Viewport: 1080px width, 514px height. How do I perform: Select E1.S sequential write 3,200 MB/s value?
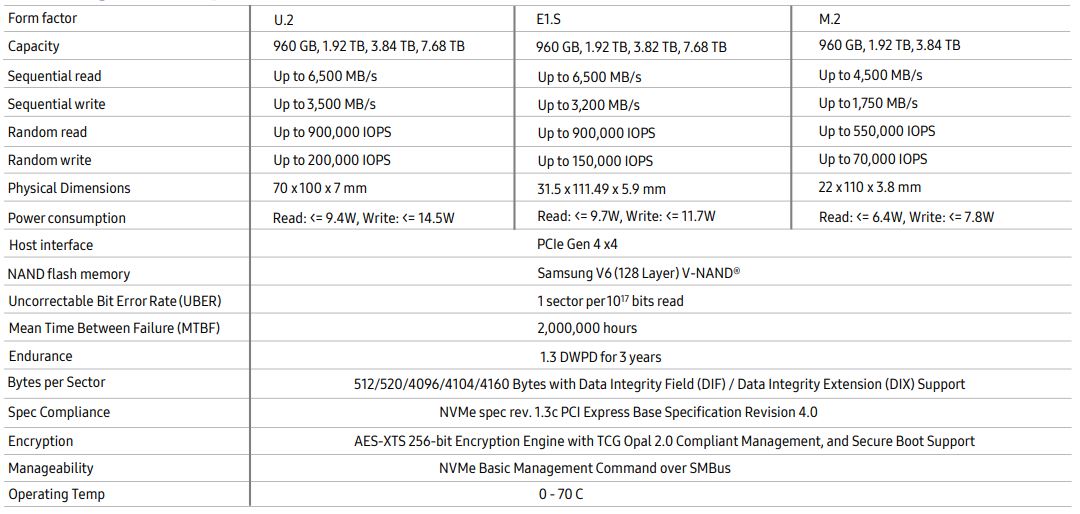click(x=589, y=105)
